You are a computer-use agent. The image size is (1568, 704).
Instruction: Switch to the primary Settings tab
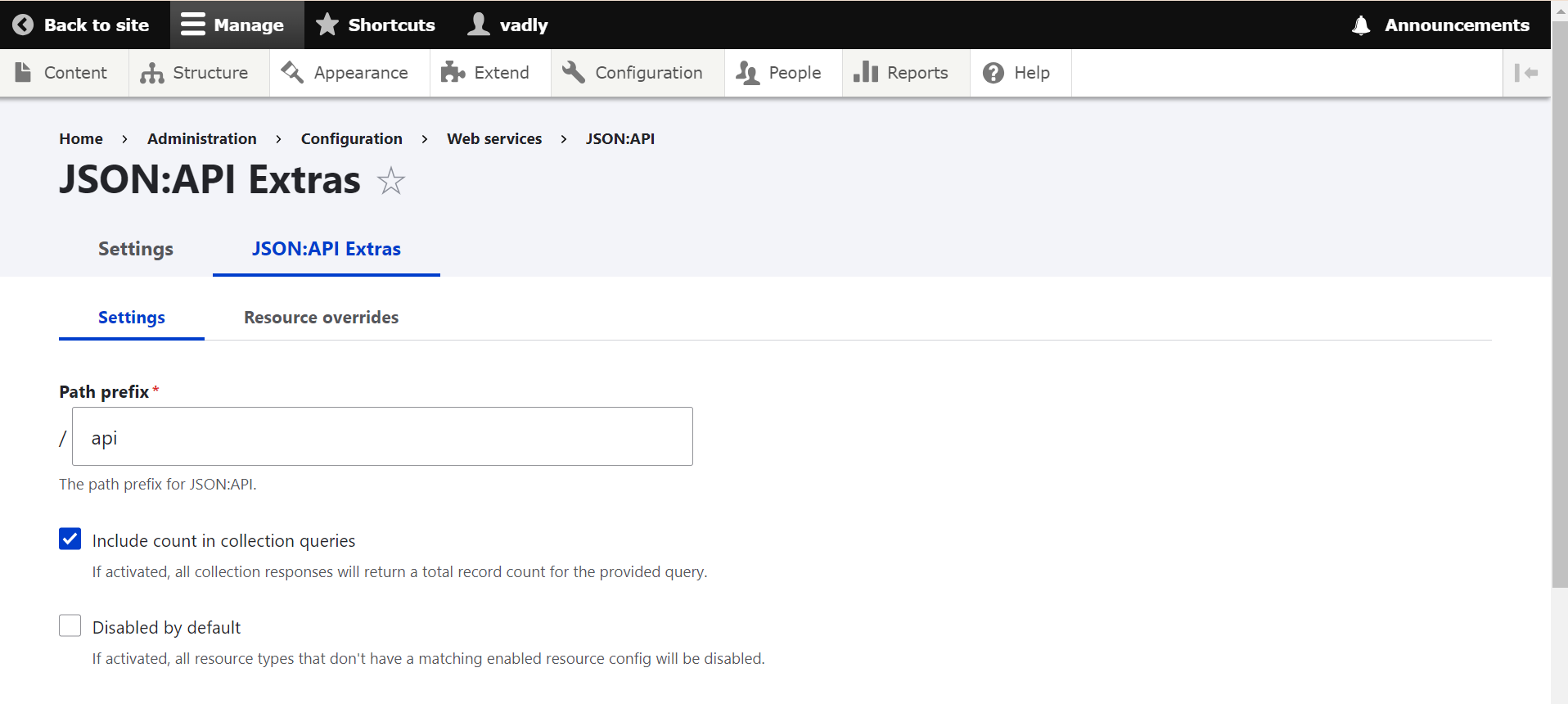tap(135, 249)
